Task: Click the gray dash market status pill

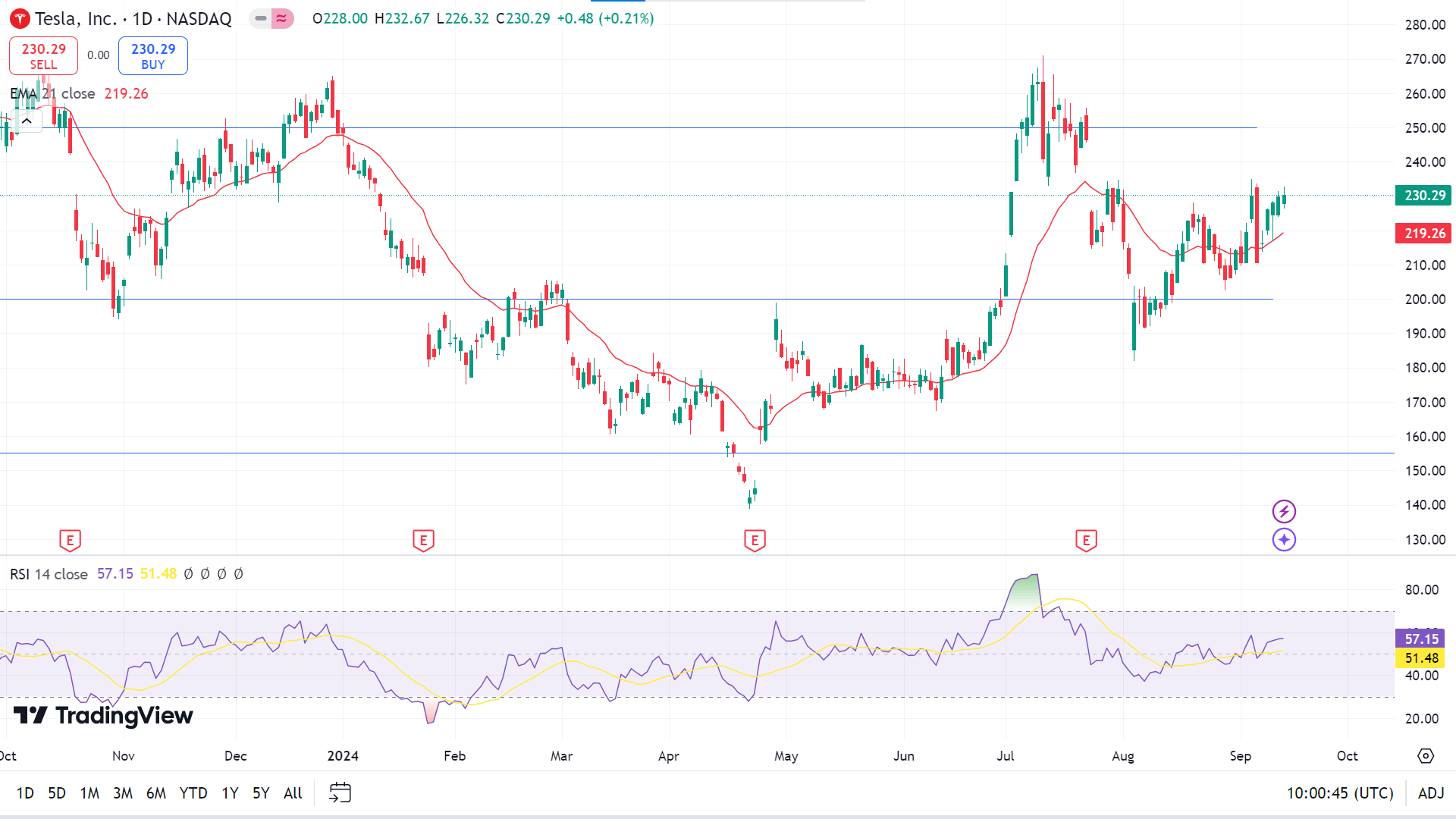Action: pyautogui.click(x=261, y=18)
